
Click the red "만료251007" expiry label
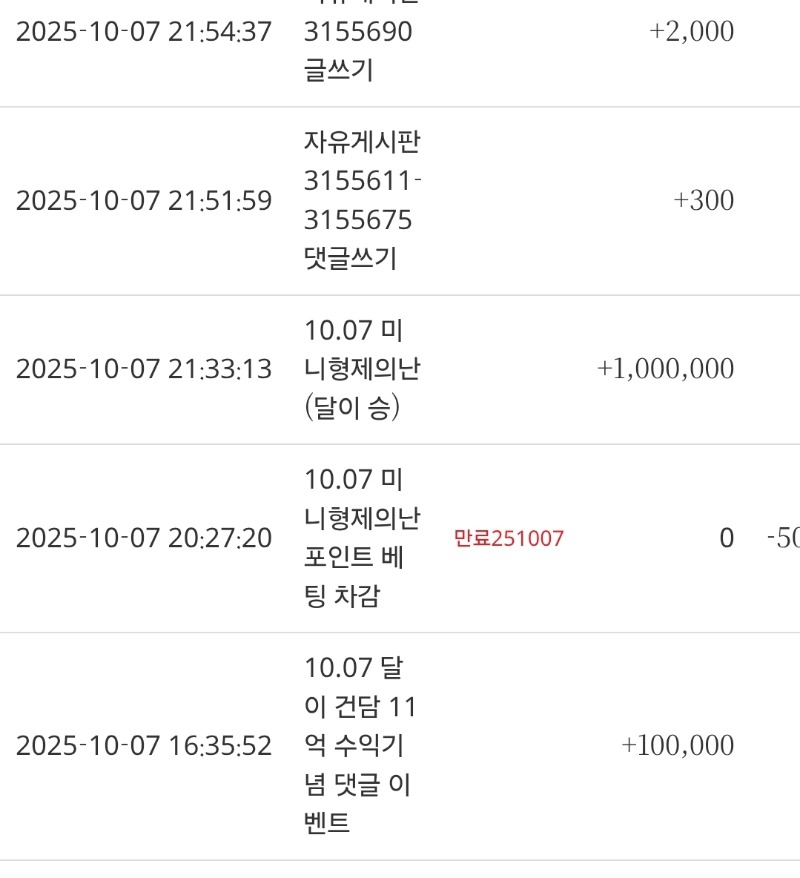pos(509,539)
